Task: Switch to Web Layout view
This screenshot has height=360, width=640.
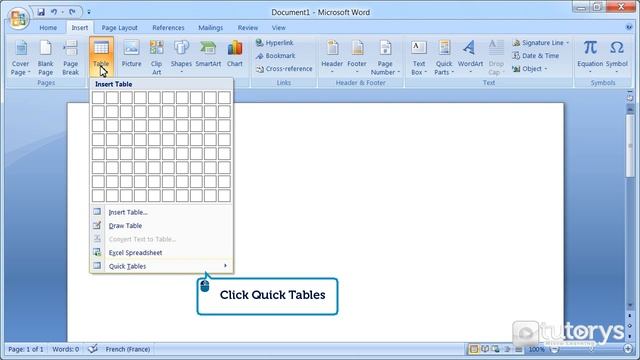Action: pos(496,349)
